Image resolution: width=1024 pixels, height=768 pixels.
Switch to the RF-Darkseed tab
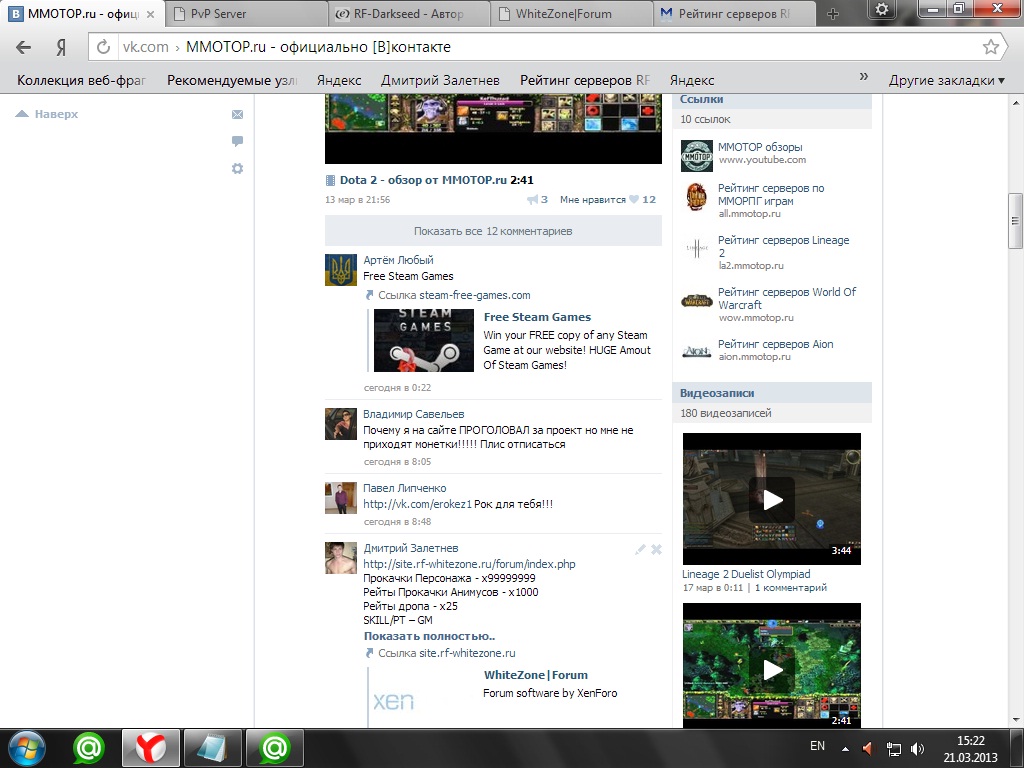pos(408,14)
